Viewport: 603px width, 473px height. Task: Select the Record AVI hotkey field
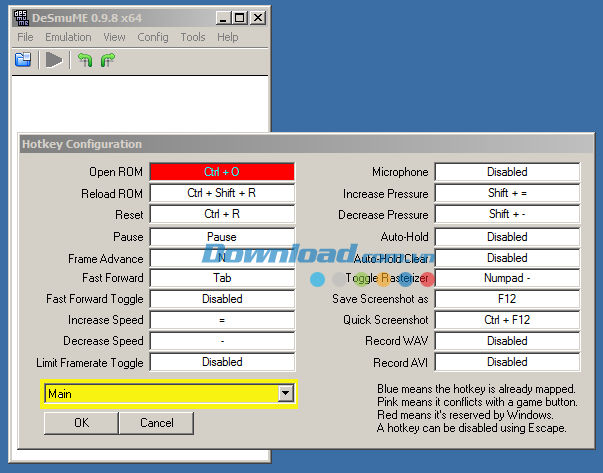507,362
